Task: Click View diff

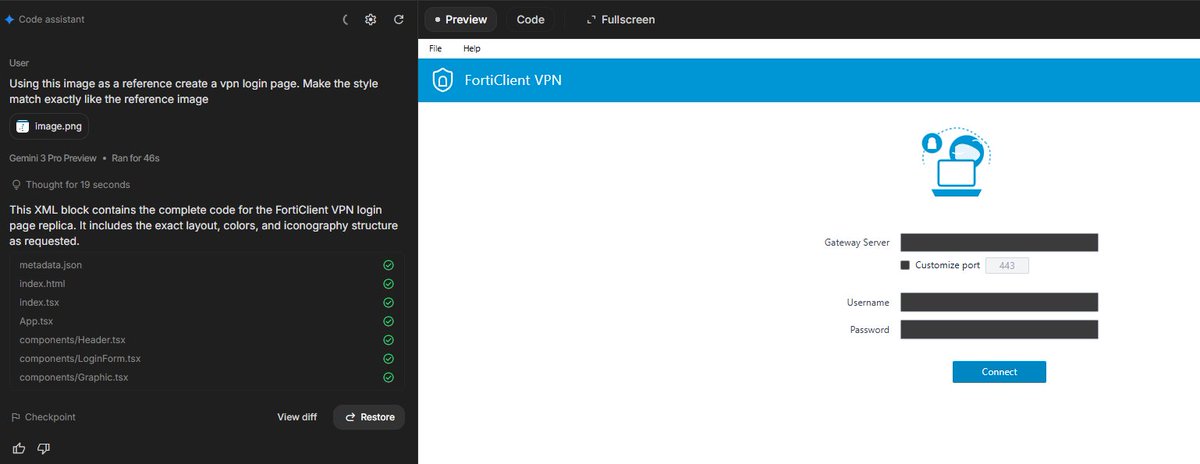Action: 297,417
